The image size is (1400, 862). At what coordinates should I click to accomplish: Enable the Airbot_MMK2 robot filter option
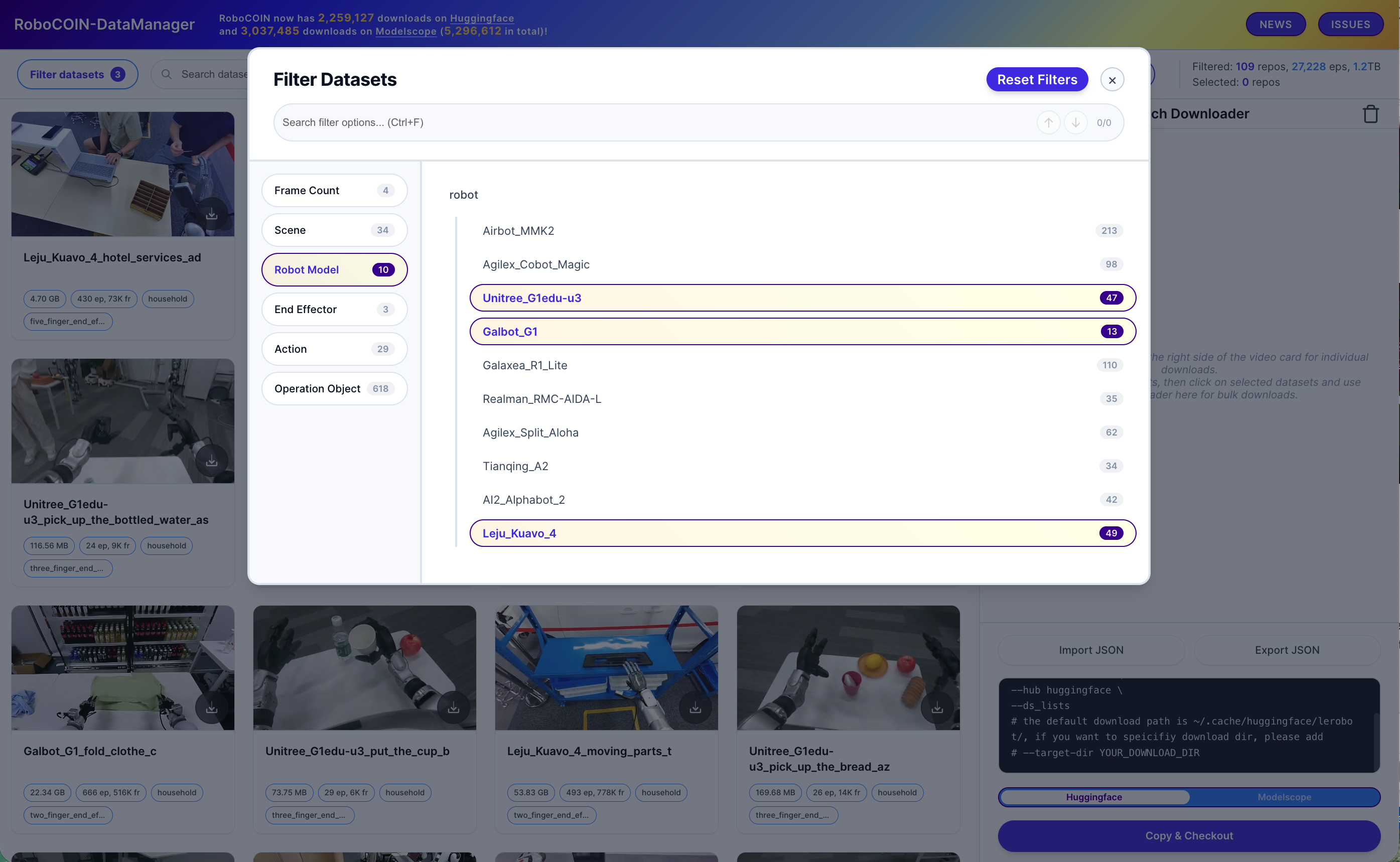tap(802, 230)
